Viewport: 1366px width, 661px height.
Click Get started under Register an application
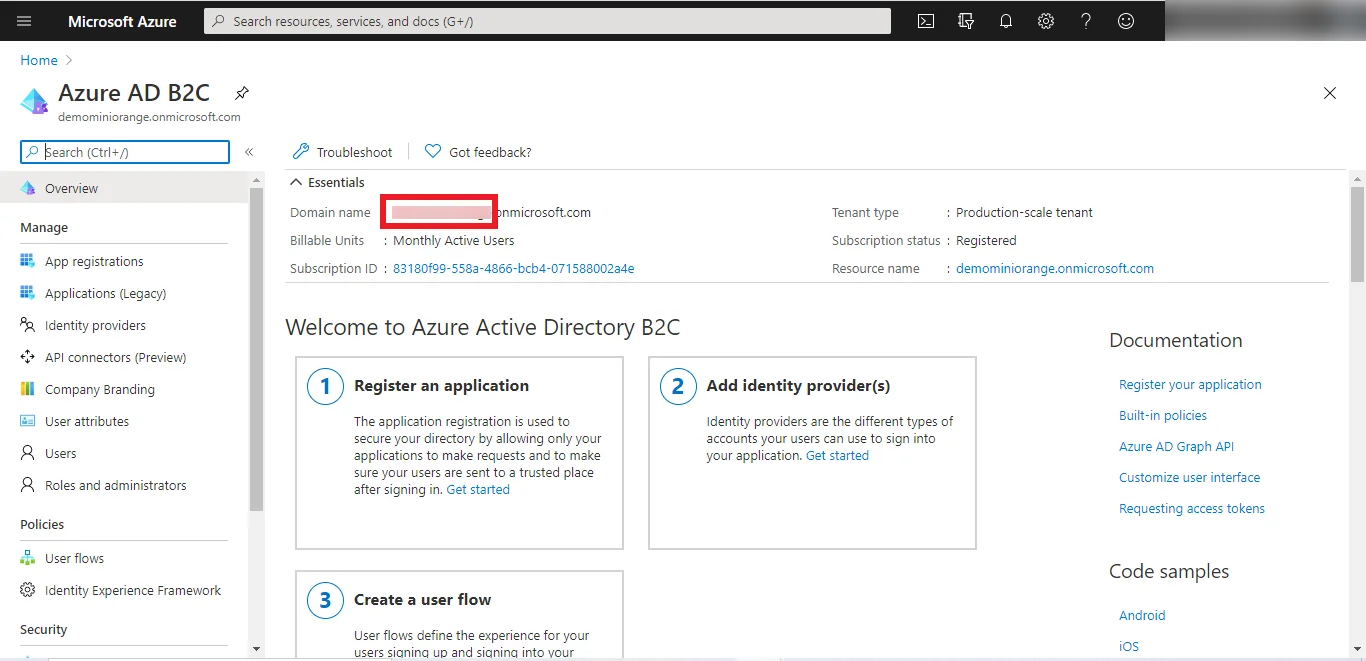point(477,489)
